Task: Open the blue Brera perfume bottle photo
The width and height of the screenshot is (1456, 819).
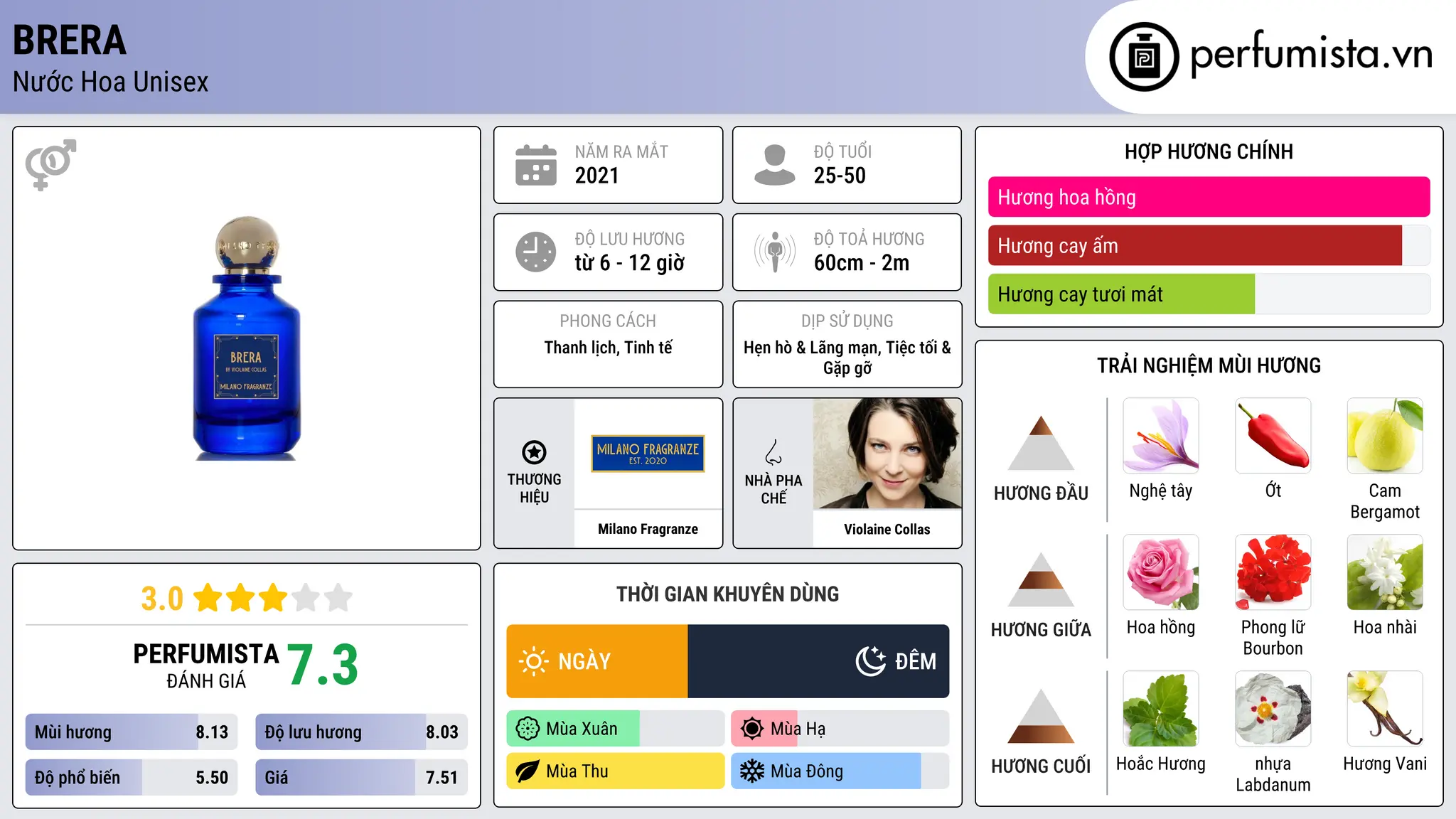Action: 247,338
